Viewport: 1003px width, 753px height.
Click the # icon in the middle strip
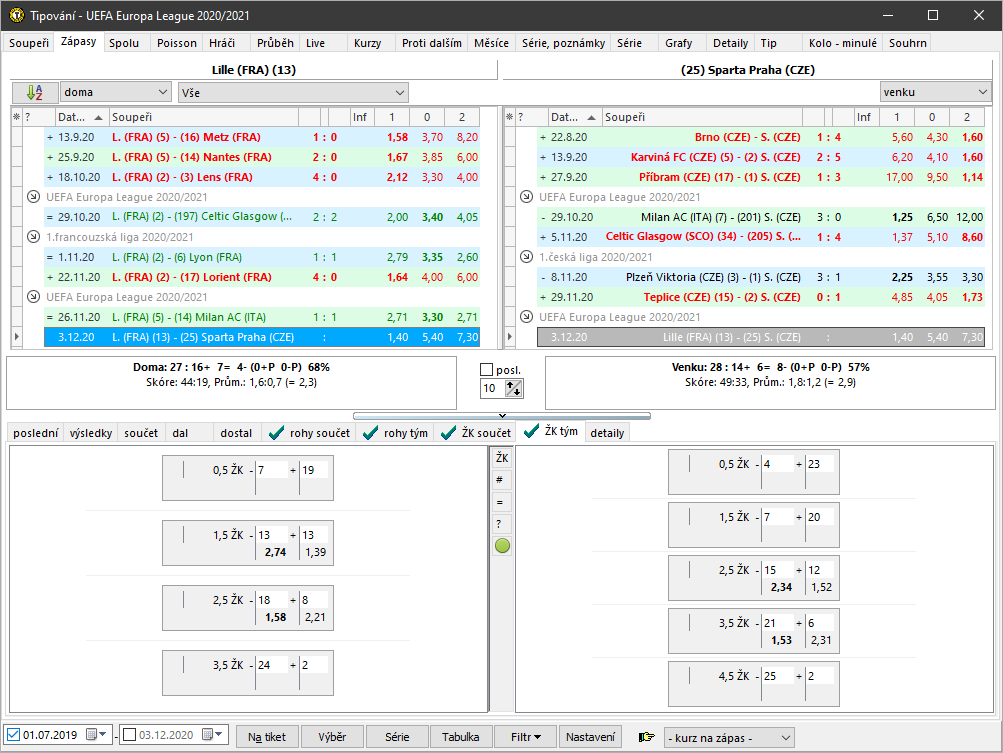tap(502, 480)
